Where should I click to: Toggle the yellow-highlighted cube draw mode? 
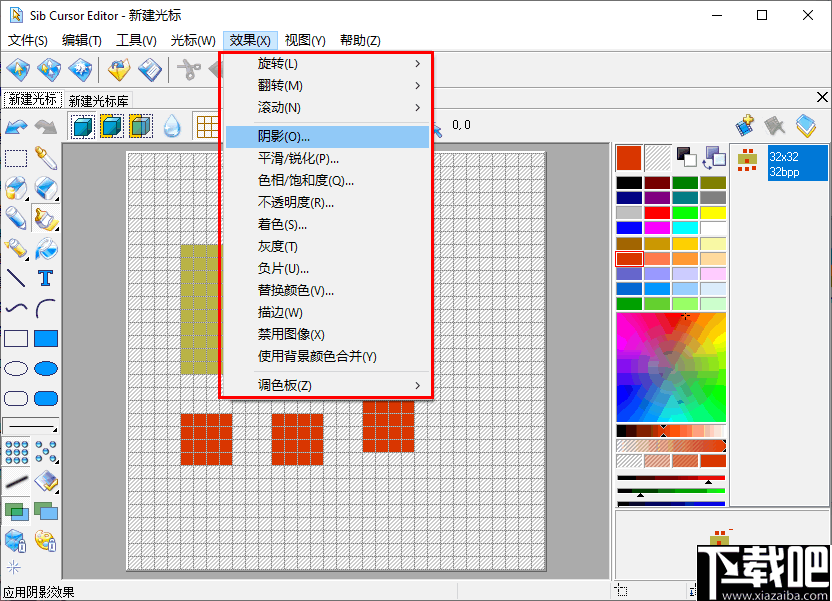[110, 126]
